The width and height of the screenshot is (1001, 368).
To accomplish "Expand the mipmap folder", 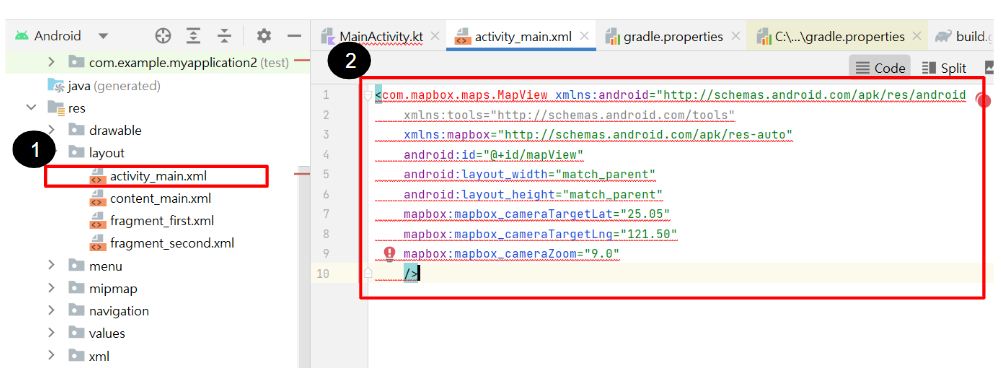I will pyautogui.click(x=52, y=288).
